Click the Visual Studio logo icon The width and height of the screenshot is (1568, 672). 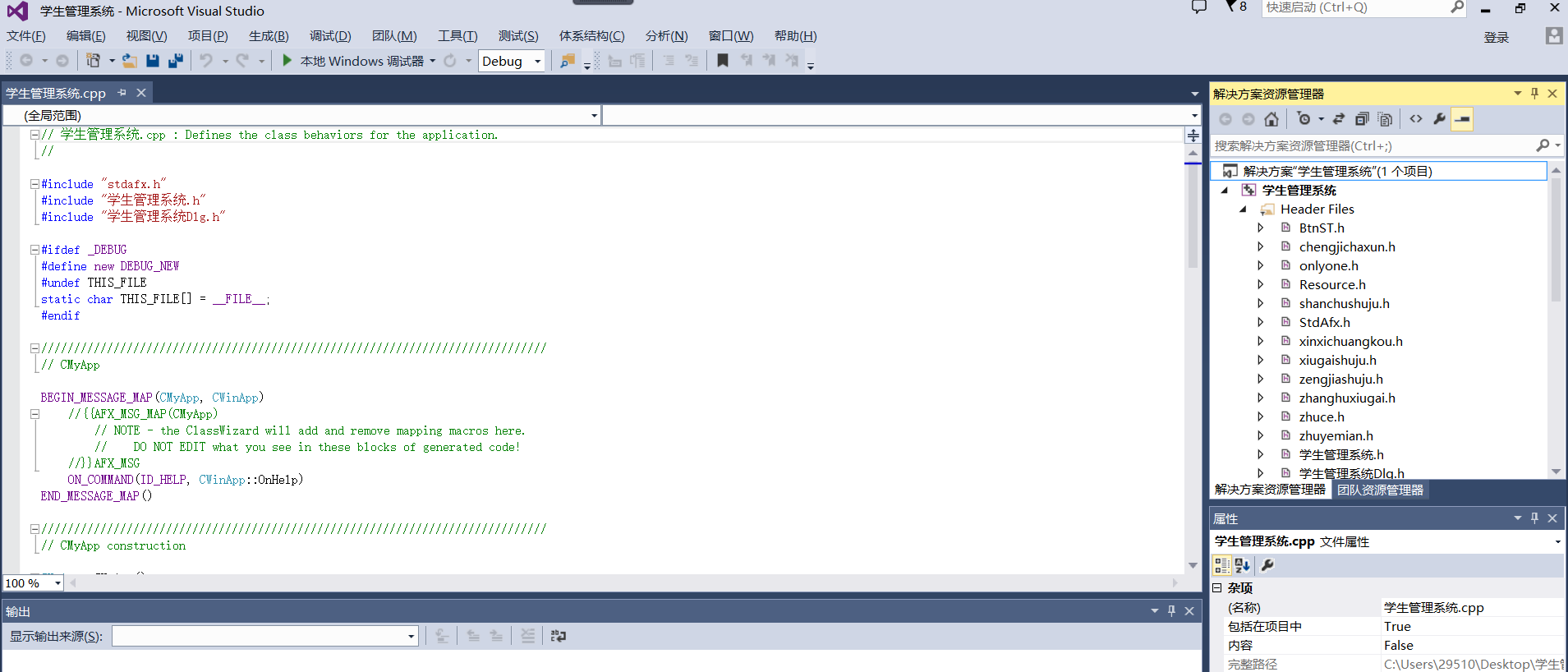pos(17,11)
